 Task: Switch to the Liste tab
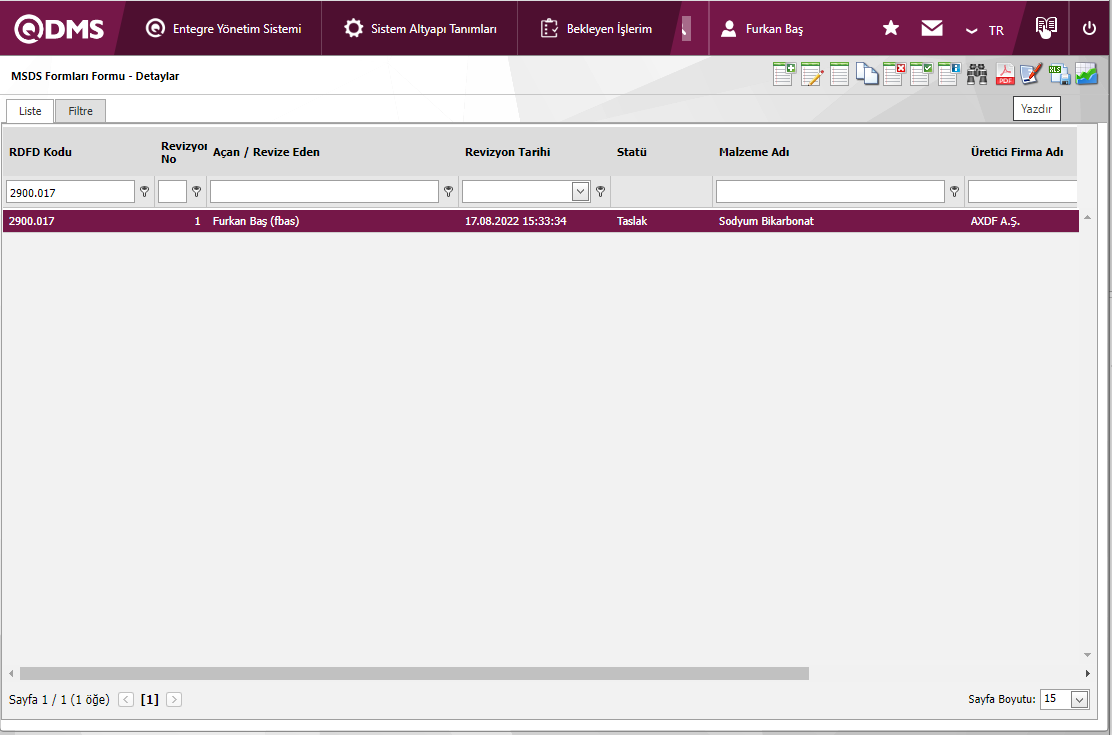pos(30,111)
